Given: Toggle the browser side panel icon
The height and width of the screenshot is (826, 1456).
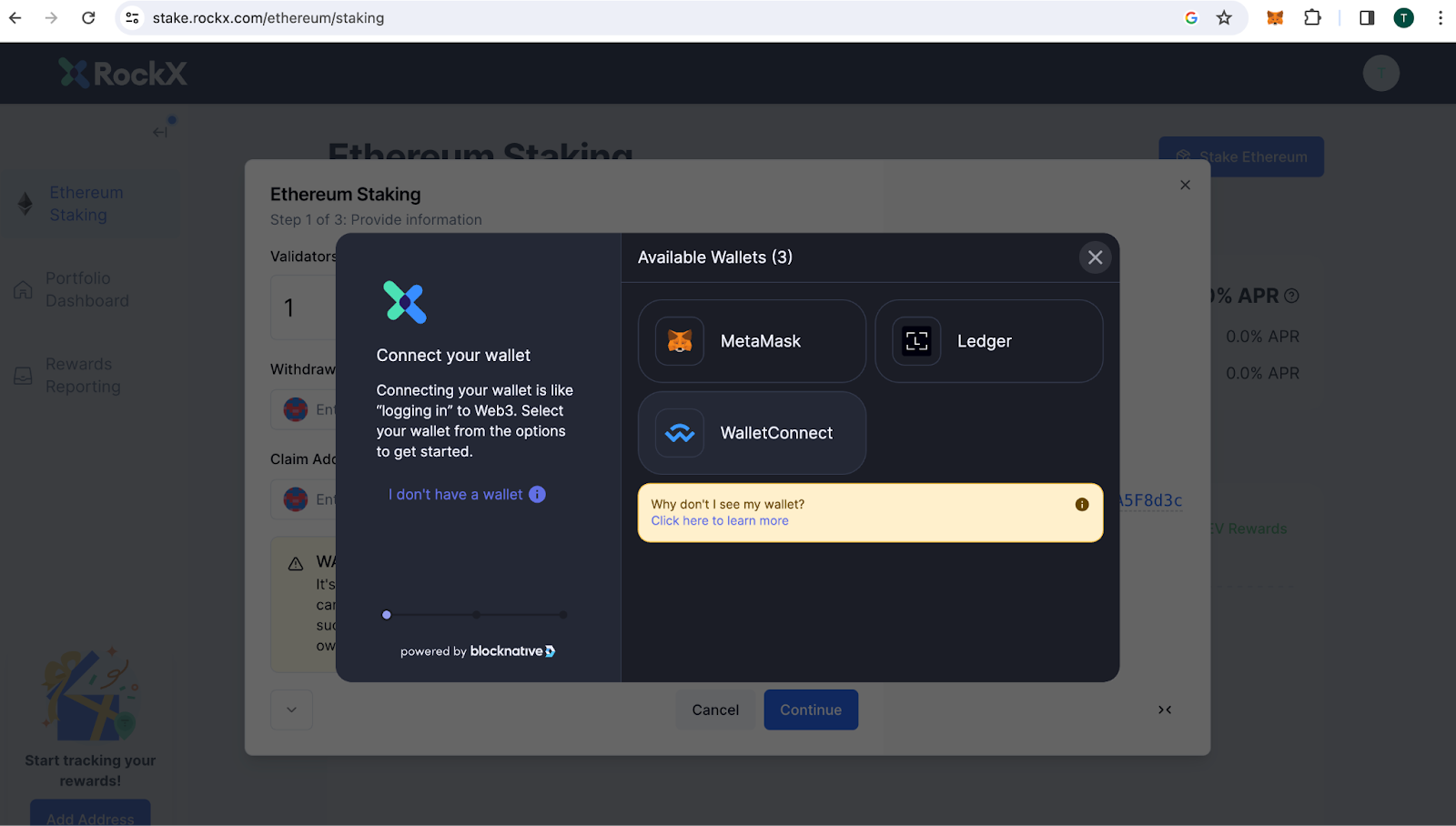Looking at the screenshot, I should point(1366,18).
